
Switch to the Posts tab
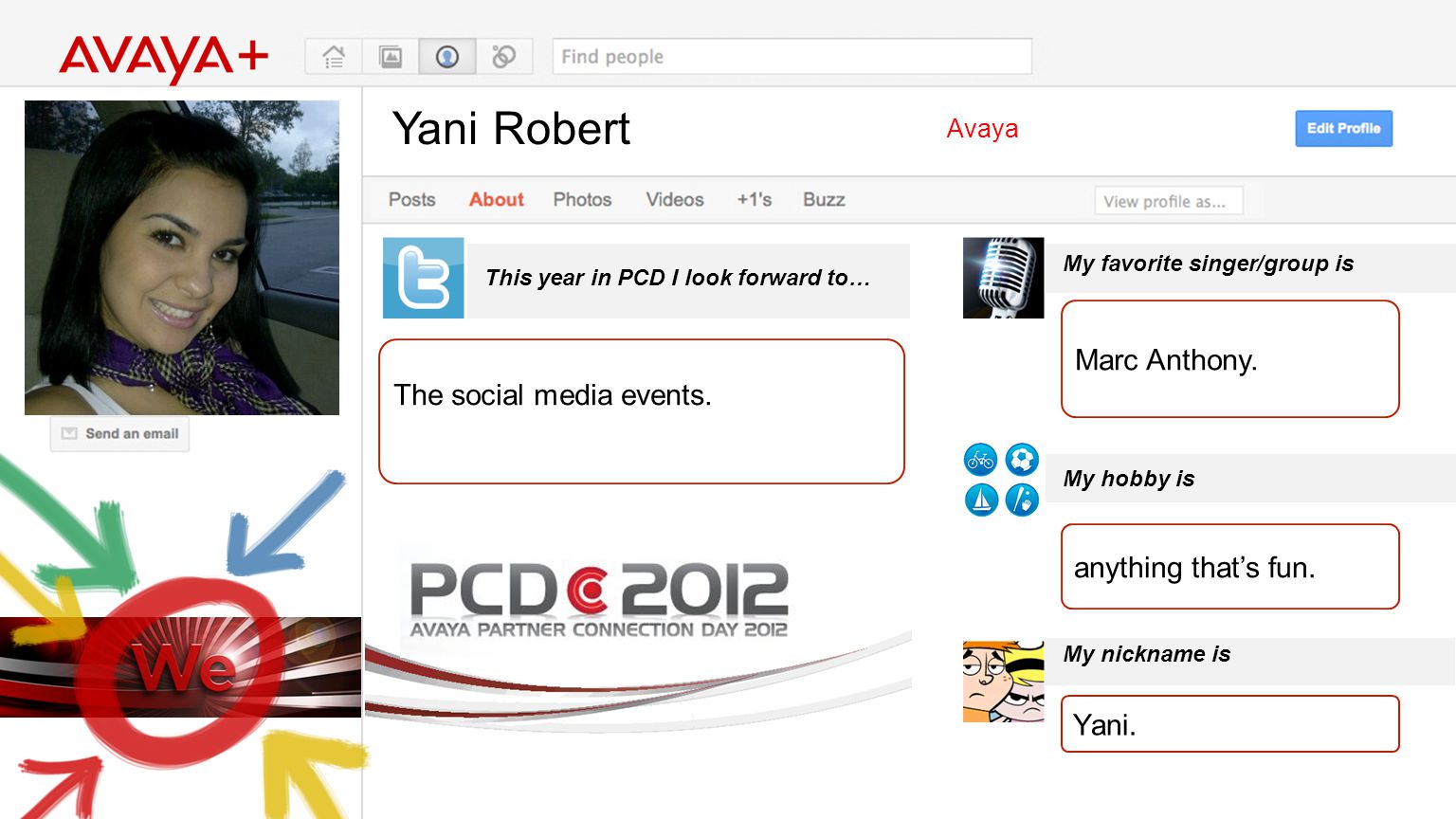tap(412, 200)
